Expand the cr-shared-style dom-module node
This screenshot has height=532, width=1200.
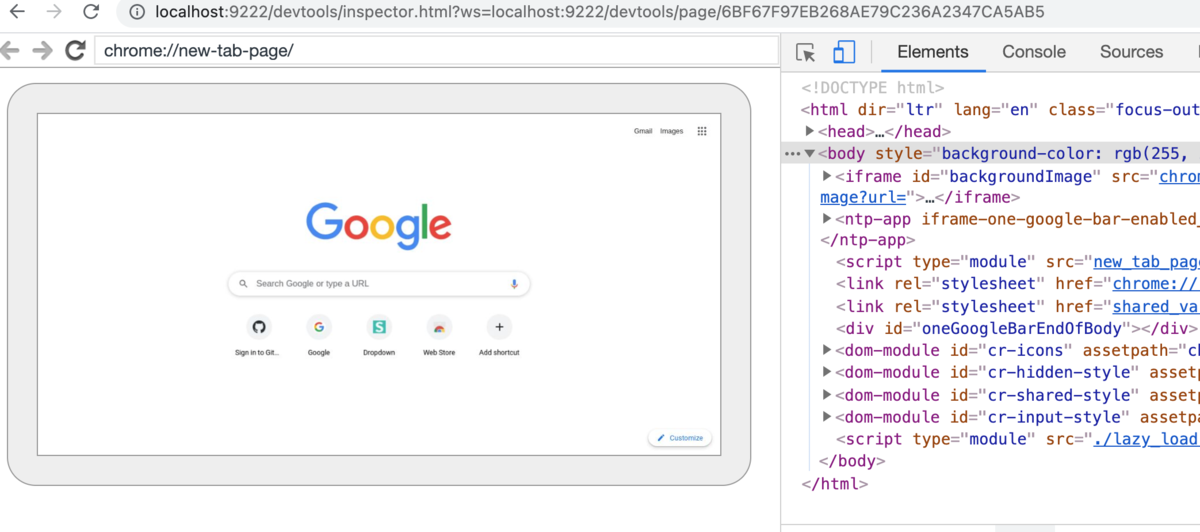[827, 394]
